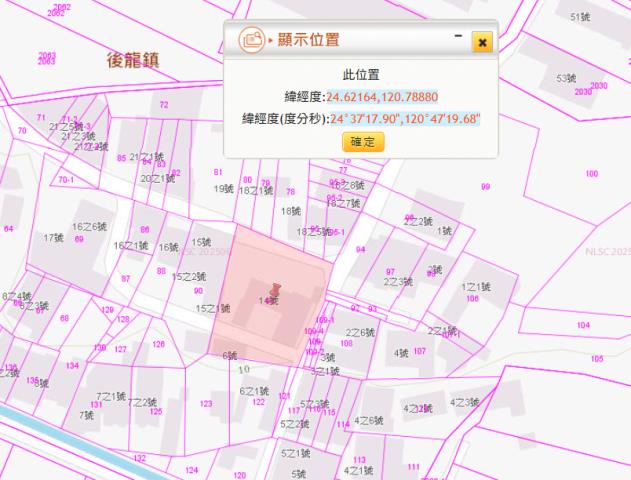Click house label 53號
The height and width of the screenshot is (480, 631).
566,78
